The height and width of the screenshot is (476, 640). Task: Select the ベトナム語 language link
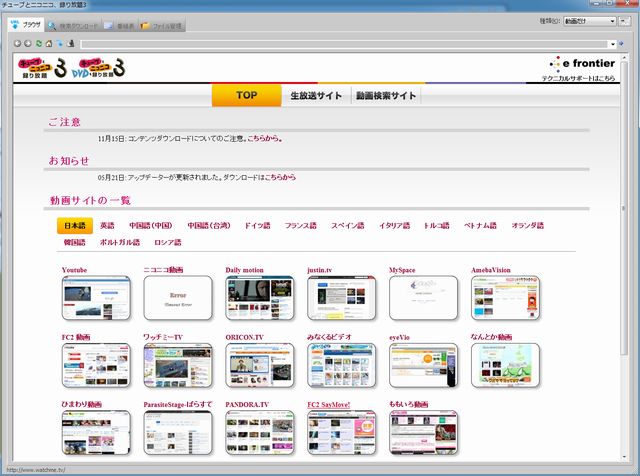480,225
